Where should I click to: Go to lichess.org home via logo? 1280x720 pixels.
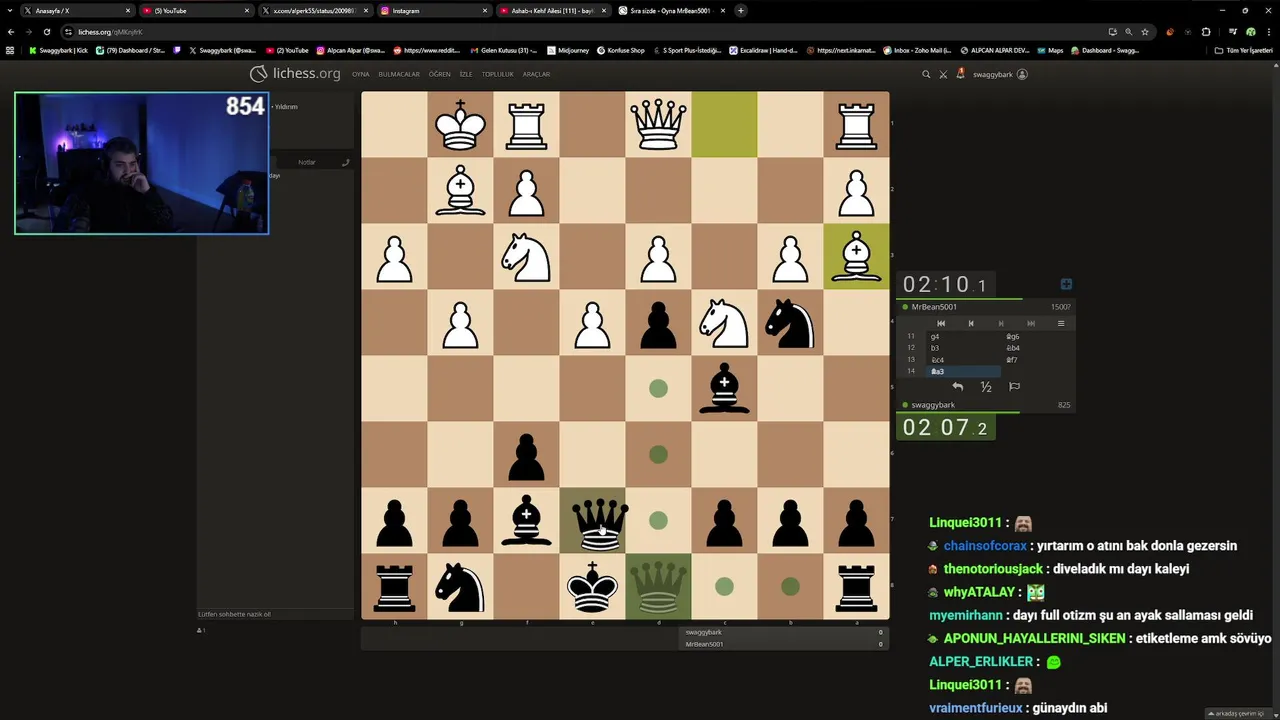[x=295, y=73]
